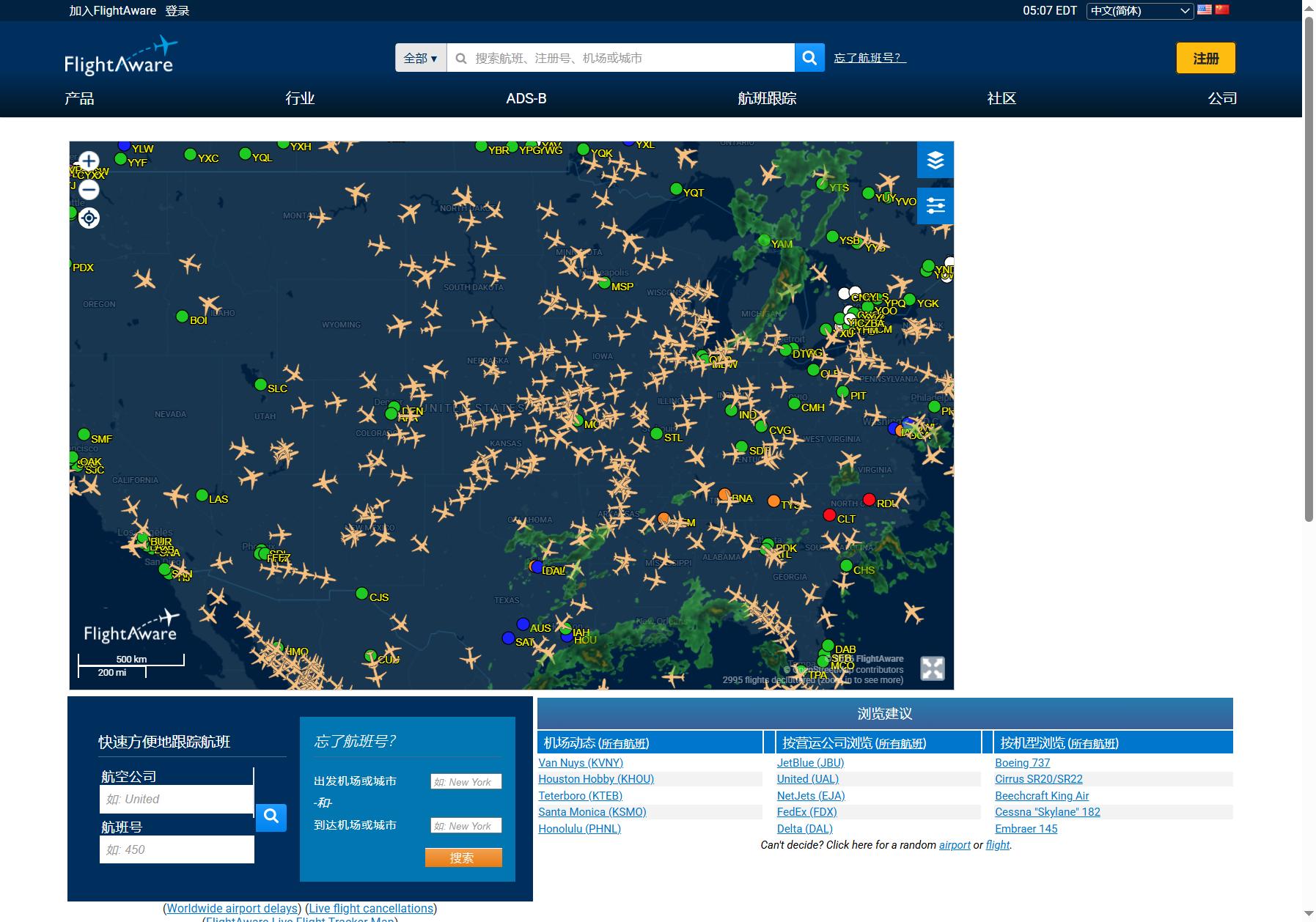Recenter the map with the locate icon
The height and width of the screenshot is (922, 1316).
tap(89, 218)
